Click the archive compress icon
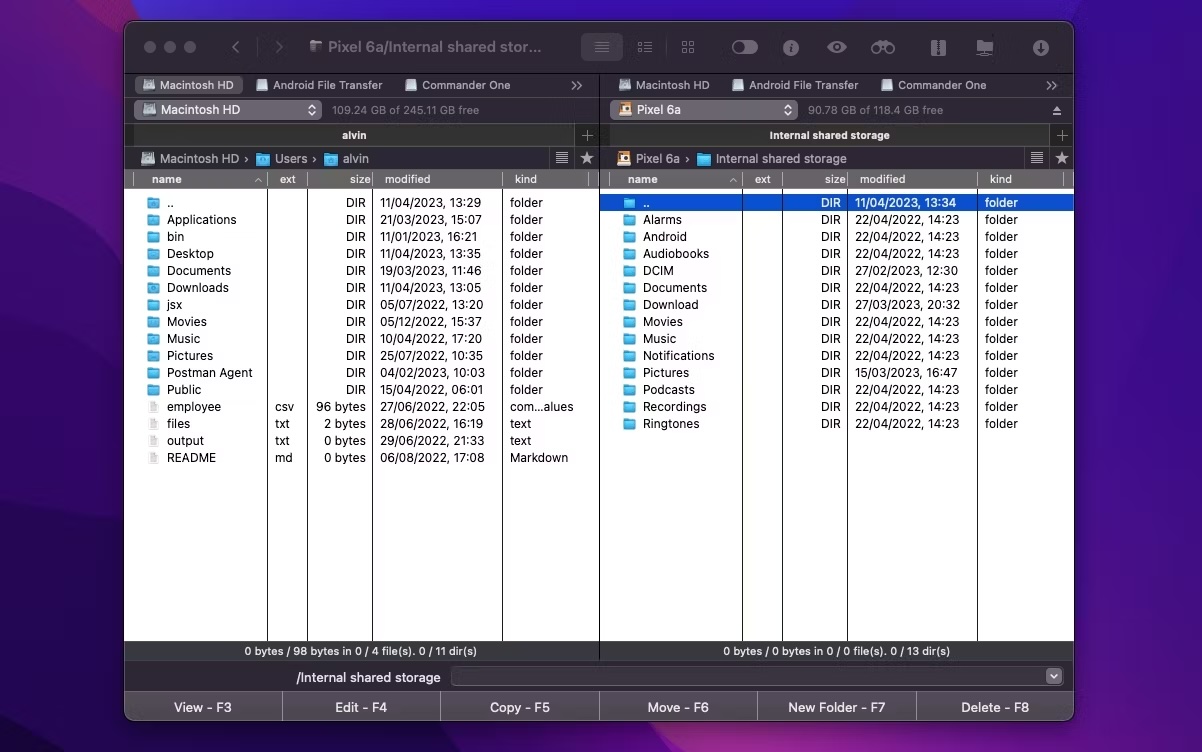This screenshot has width=1202, height=752. [x=938, y=47]
